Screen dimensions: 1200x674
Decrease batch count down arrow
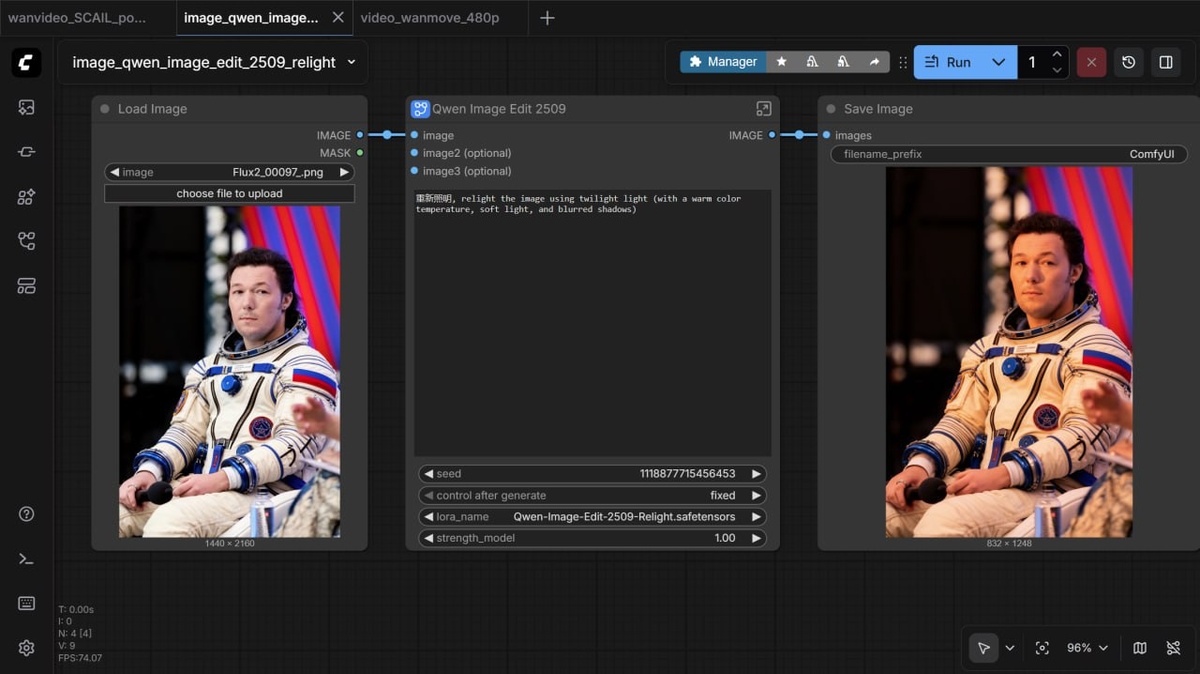[1057, 70]
